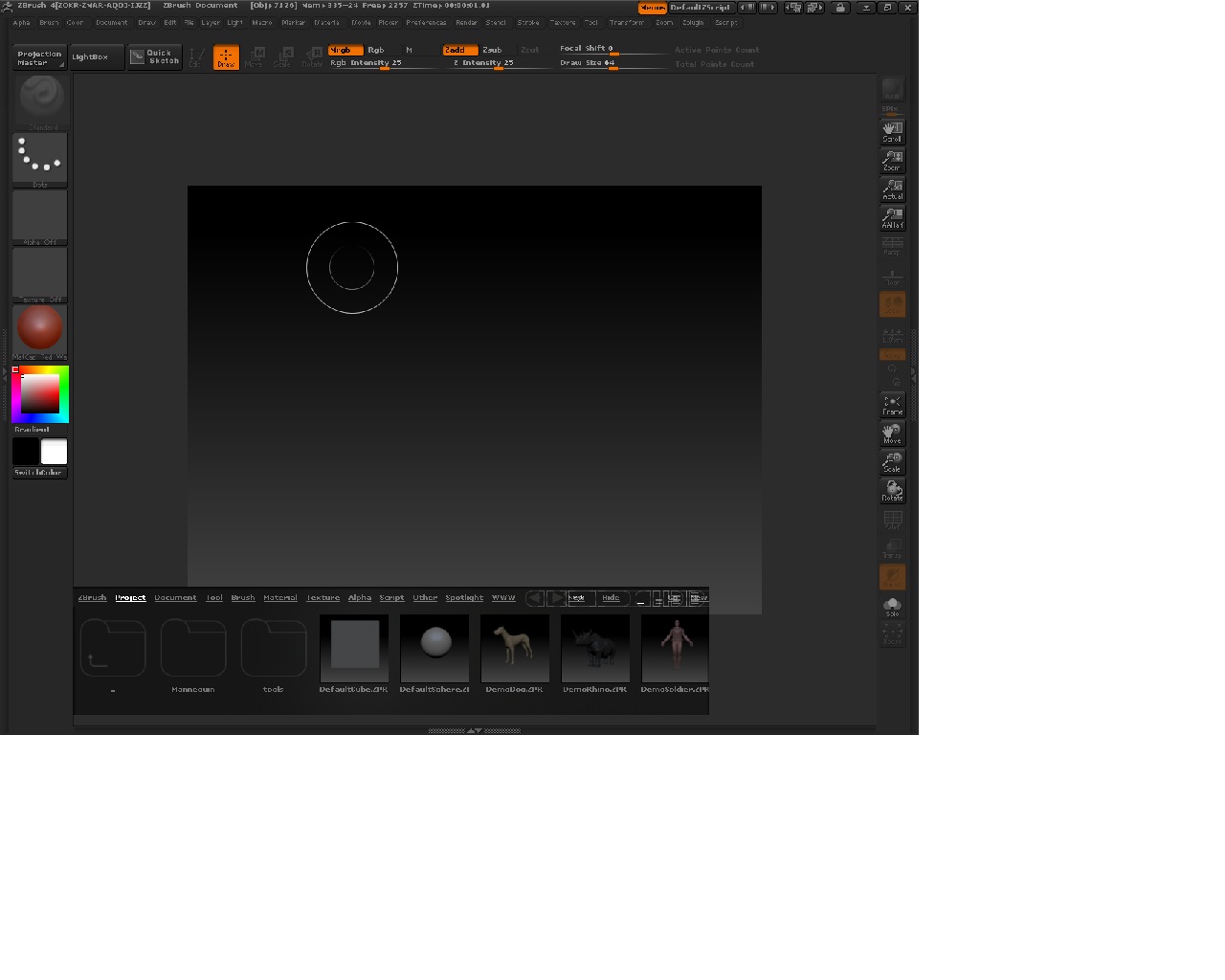Click the Frame object icon

pos(892,405)
